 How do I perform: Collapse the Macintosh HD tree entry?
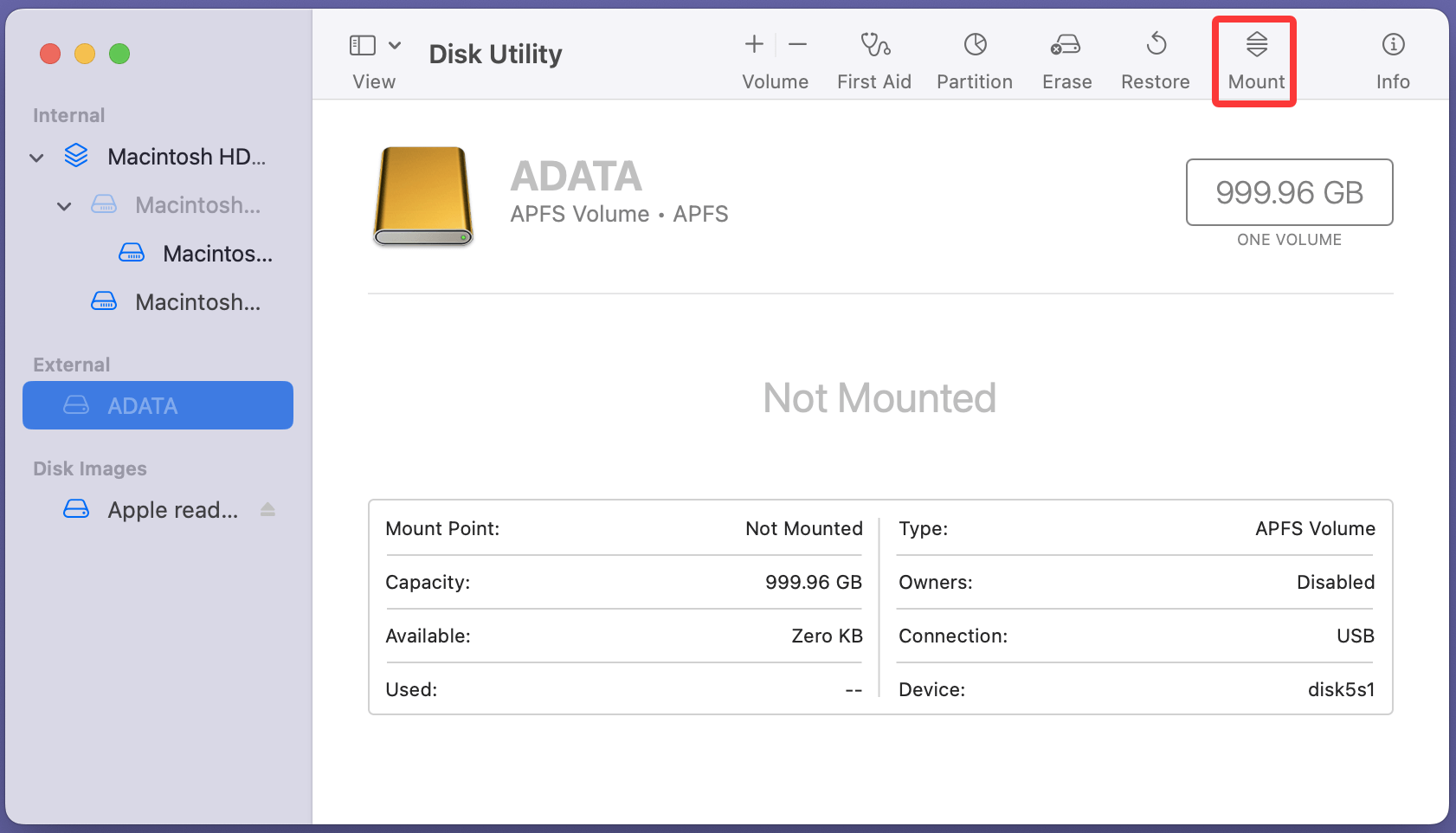(36, 157)
